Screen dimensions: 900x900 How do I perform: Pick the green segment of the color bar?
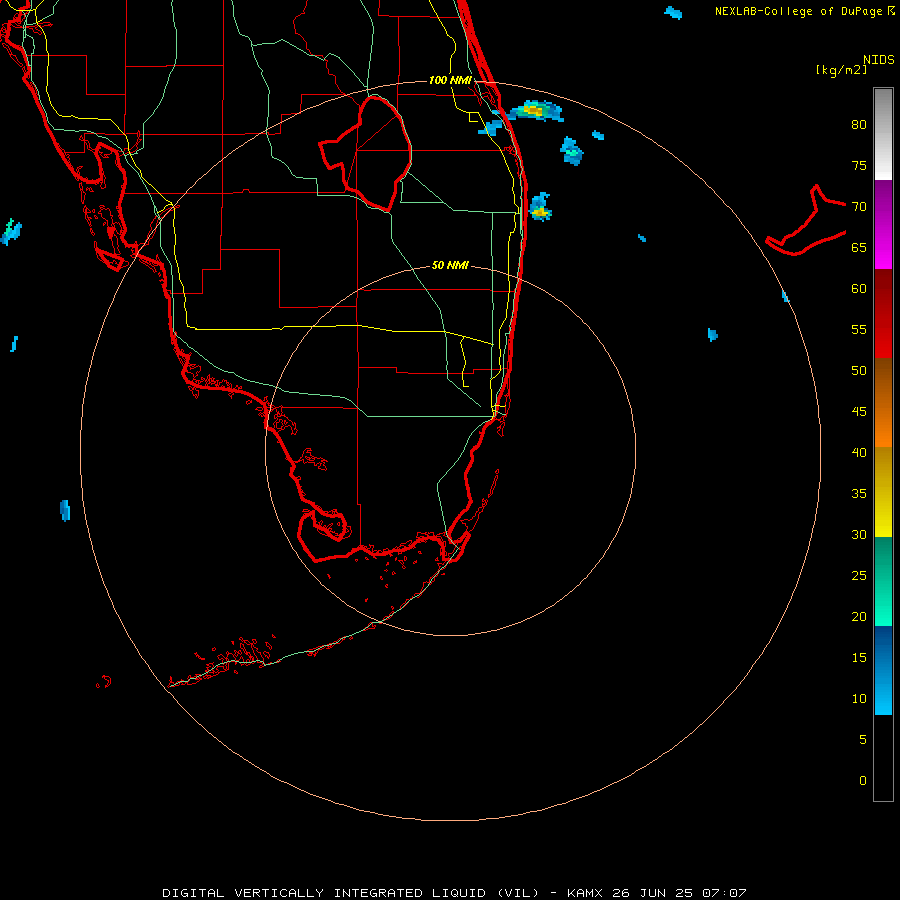pyautogui.click(x=883, y=581)
